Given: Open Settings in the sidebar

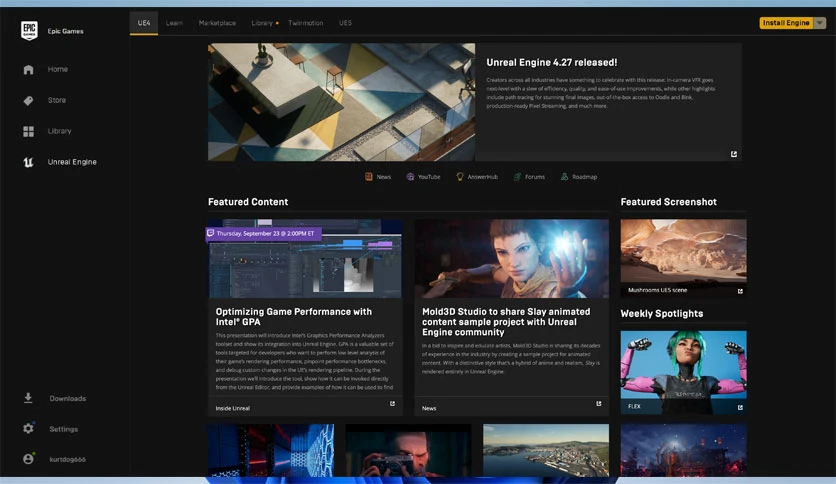Looking at the screenshot, I should point(63,429).
